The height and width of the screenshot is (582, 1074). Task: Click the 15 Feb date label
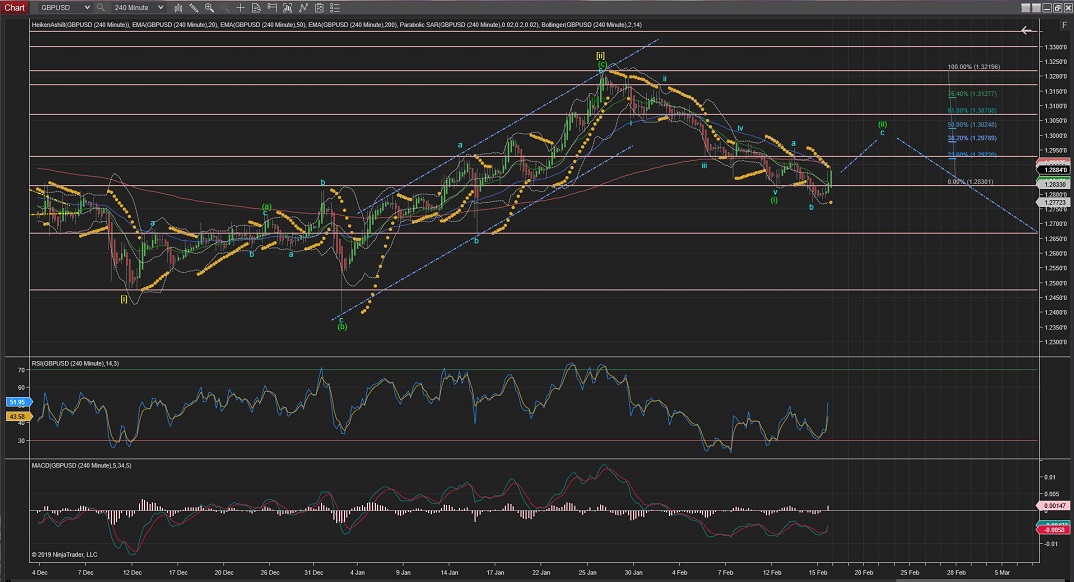(x=818, y=572)
